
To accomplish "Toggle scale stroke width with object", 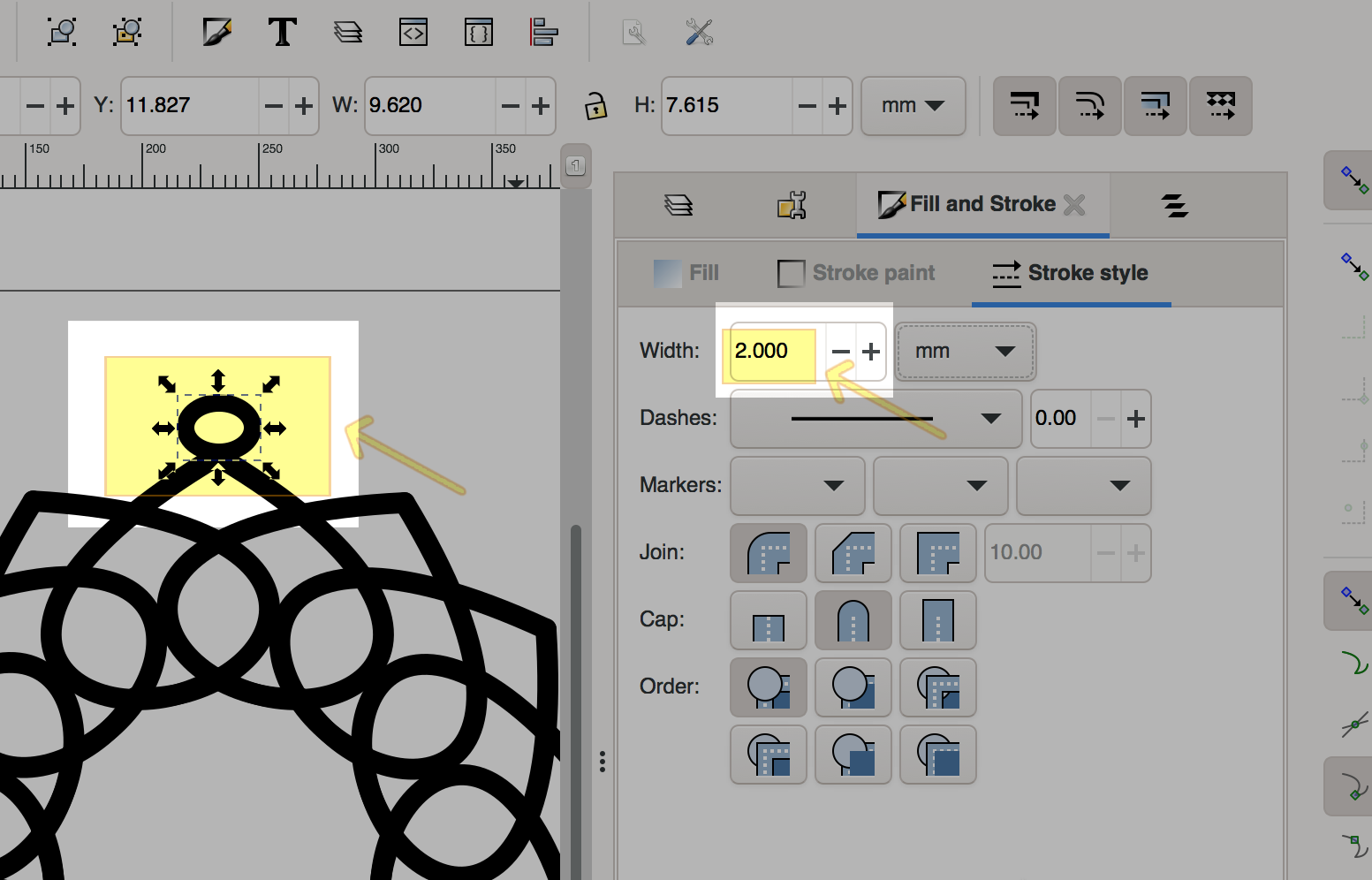I will tap(1025, 106).
